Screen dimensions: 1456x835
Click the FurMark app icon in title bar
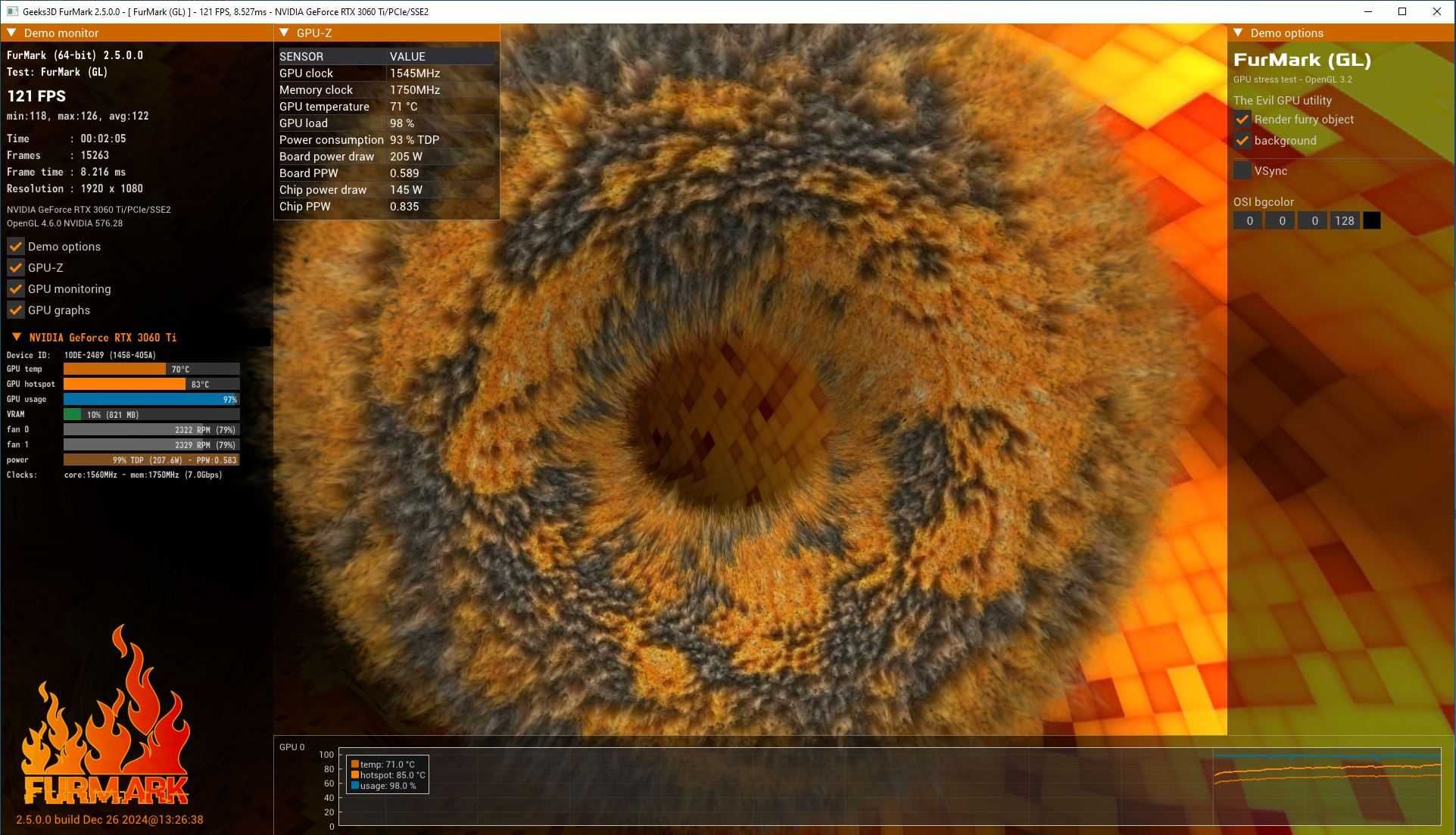click(12, 11)
